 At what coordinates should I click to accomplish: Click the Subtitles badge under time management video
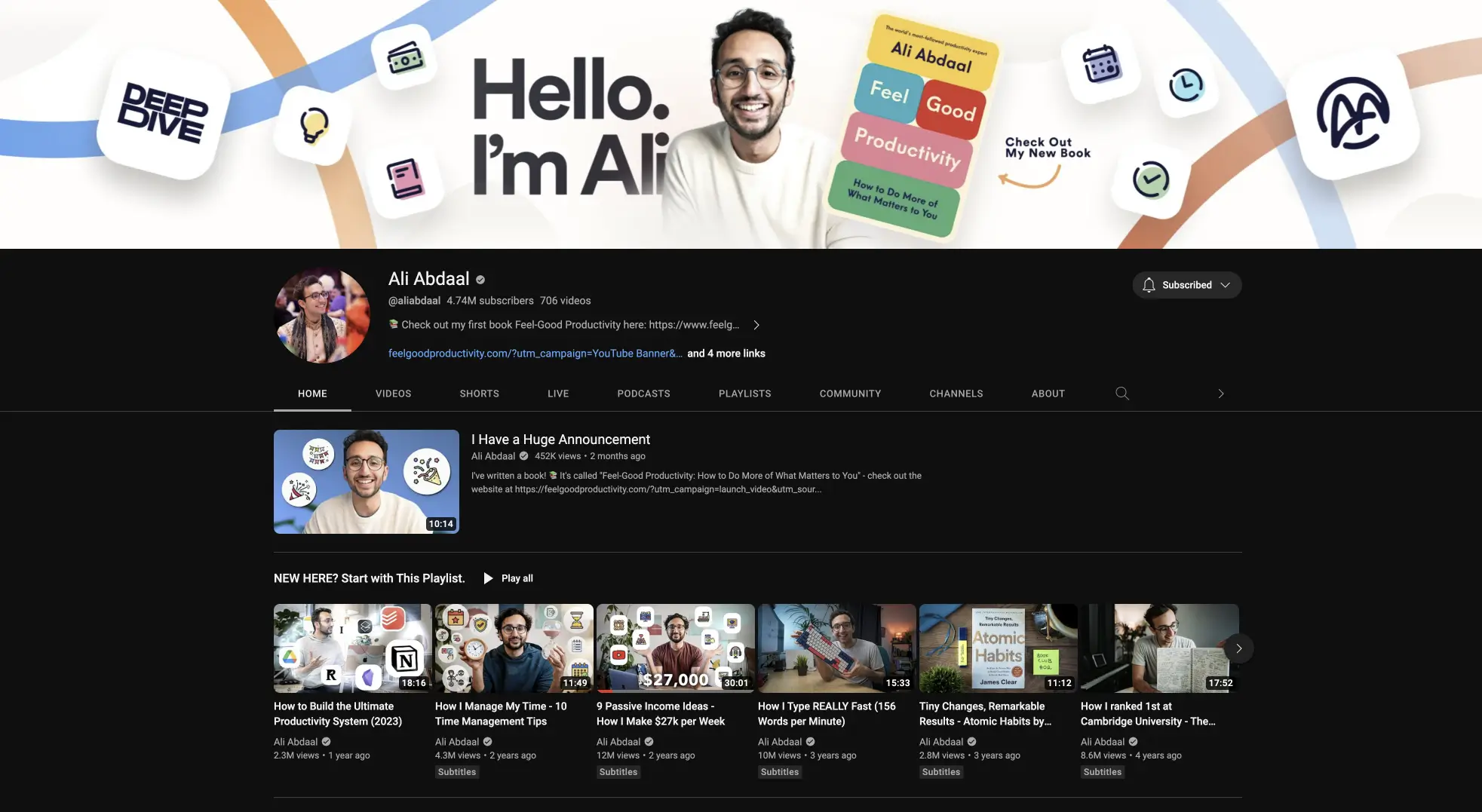pyautogui.click(x=457, y=772)
